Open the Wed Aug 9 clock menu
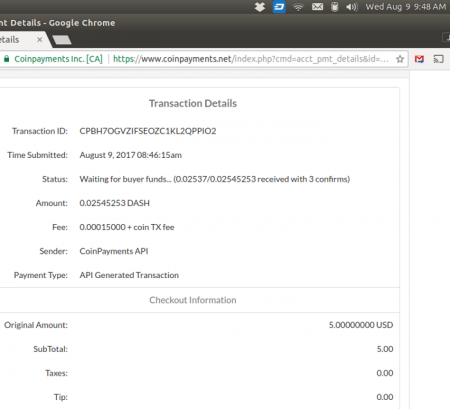Viewport: 450px width, 409px height. pos(406,7)
